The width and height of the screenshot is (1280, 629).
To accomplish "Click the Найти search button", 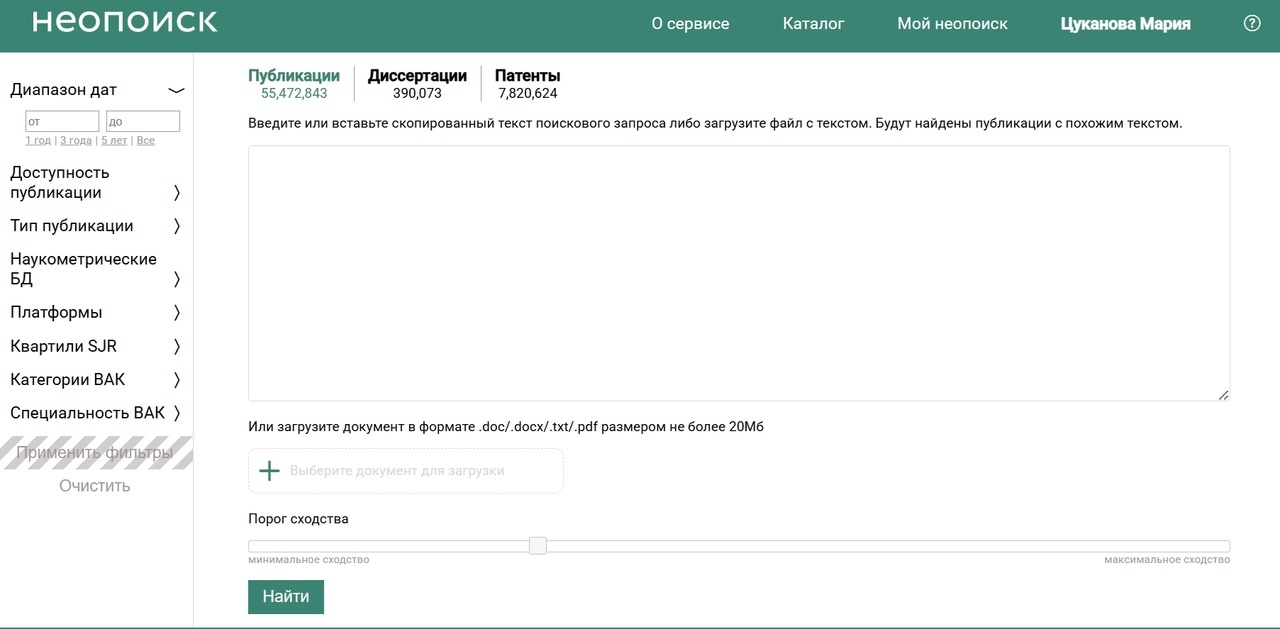I will point(286,597).
